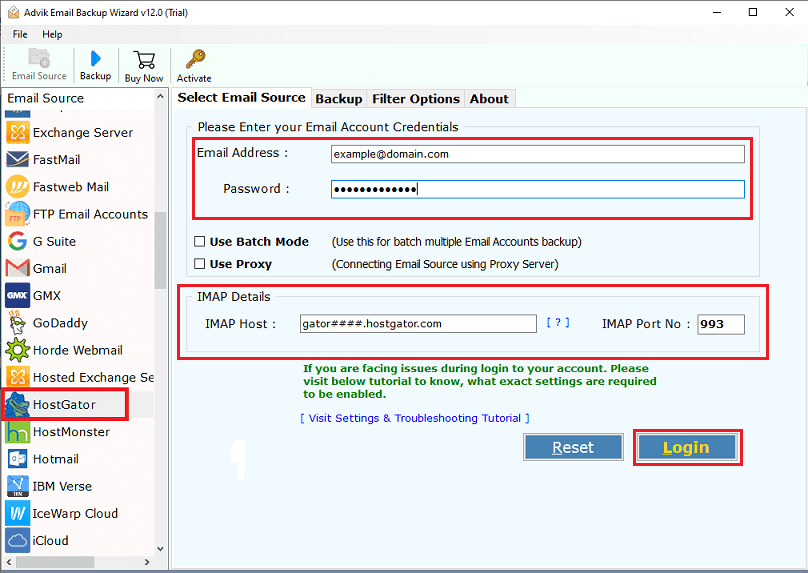Click the Email Address input field
This screenshot has height=573, width=808.
click(537, 154)
